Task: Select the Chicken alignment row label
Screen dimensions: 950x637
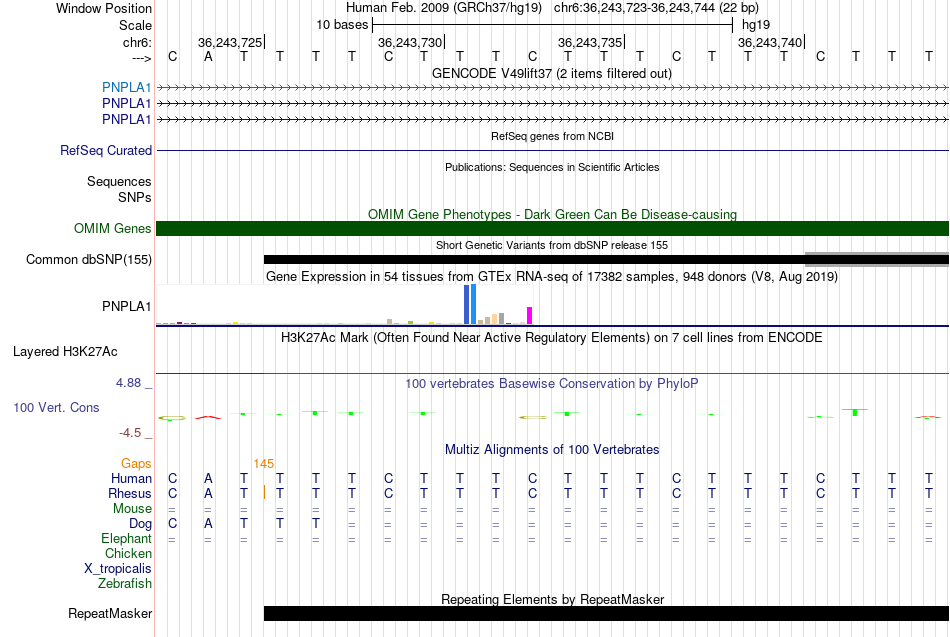Action: [x=128, y=553]
